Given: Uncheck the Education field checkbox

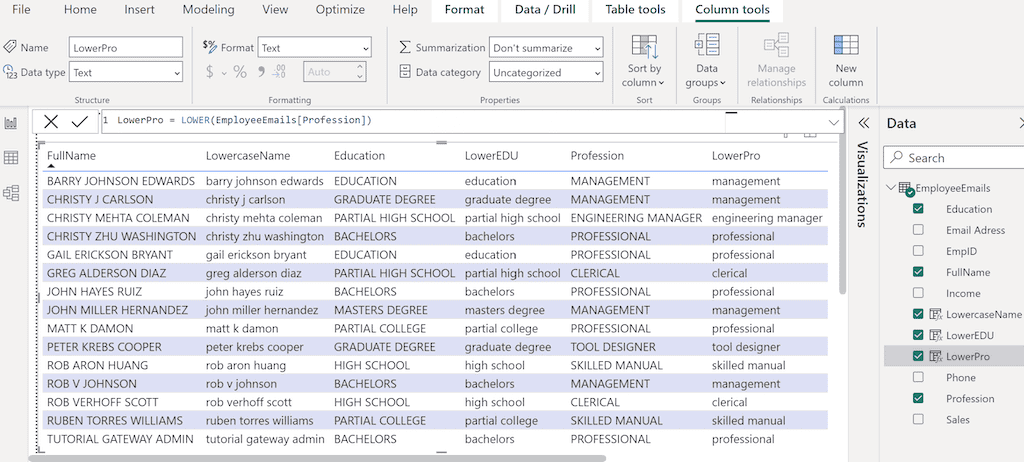Looking at the screenshot, I should point(918,209).
